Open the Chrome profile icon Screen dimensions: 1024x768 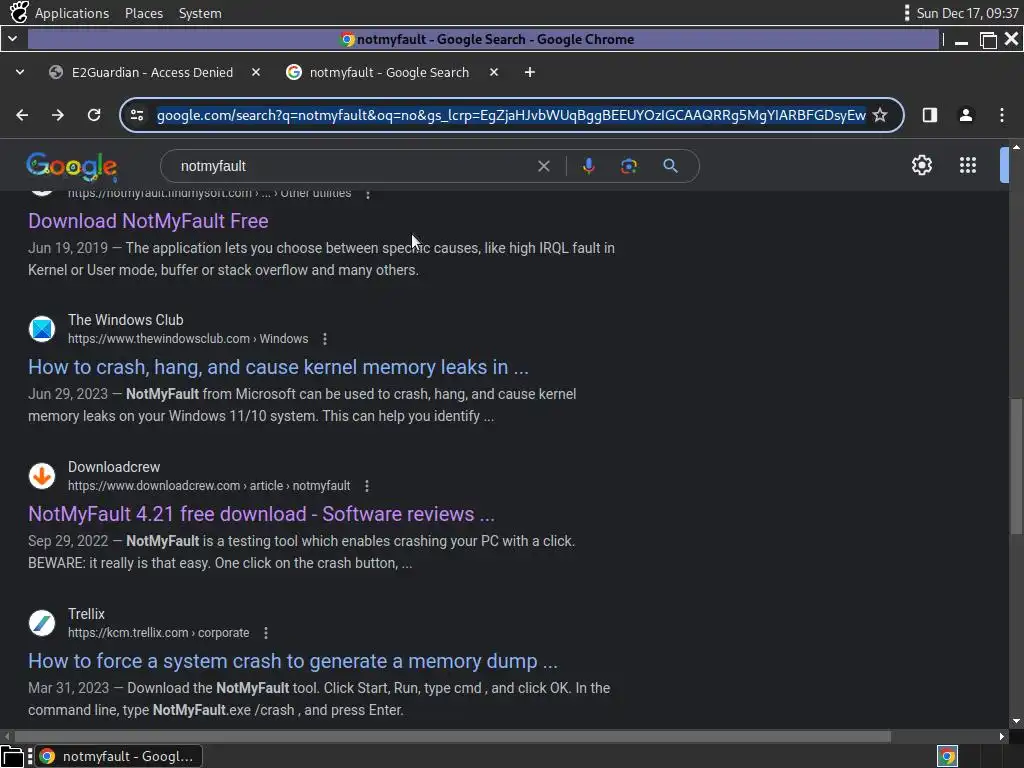pyautogui.click(x=966, y=115)
